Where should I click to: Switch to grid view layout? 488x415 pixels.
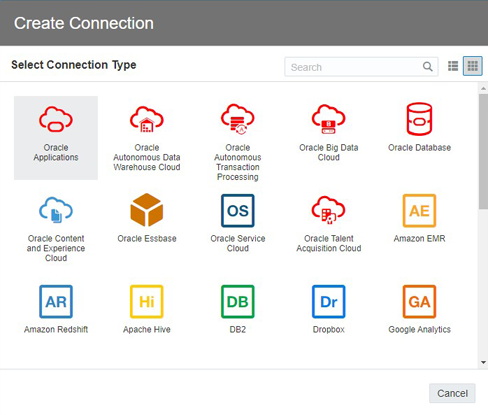tap(473, 66)
